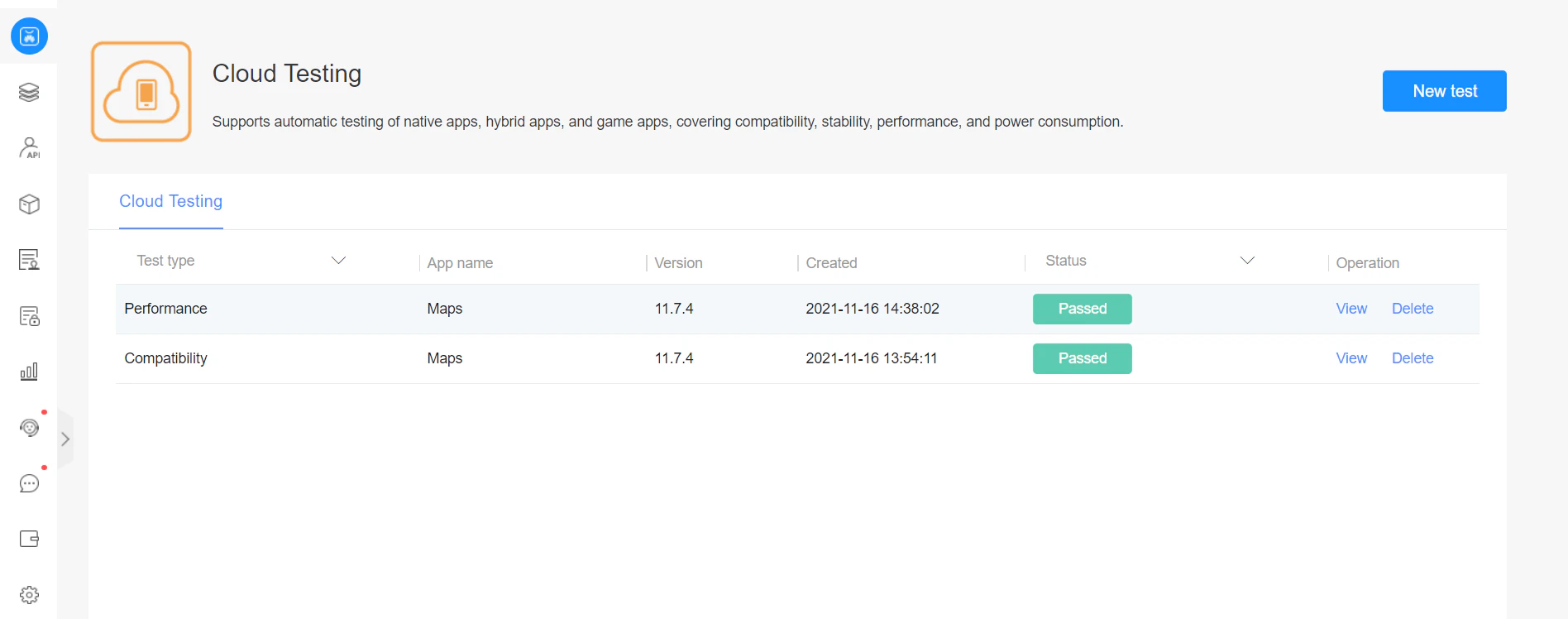Click the Supports automatic testing description text
Viewport: 1568px width, 619px height.
click(667, 122)
